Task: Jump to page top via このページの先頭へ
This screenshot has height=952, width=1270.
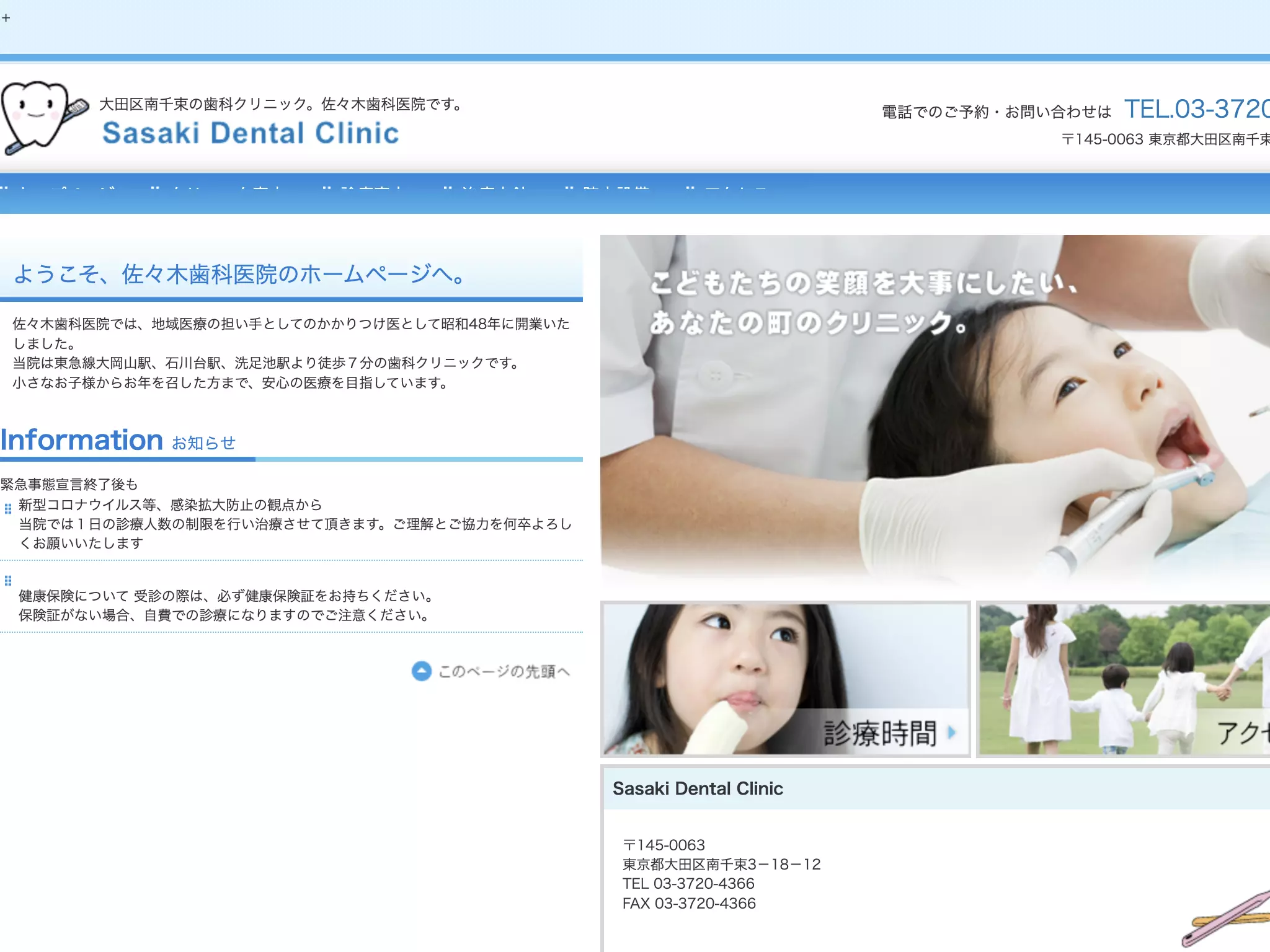Action: click(x=491, y=671)
